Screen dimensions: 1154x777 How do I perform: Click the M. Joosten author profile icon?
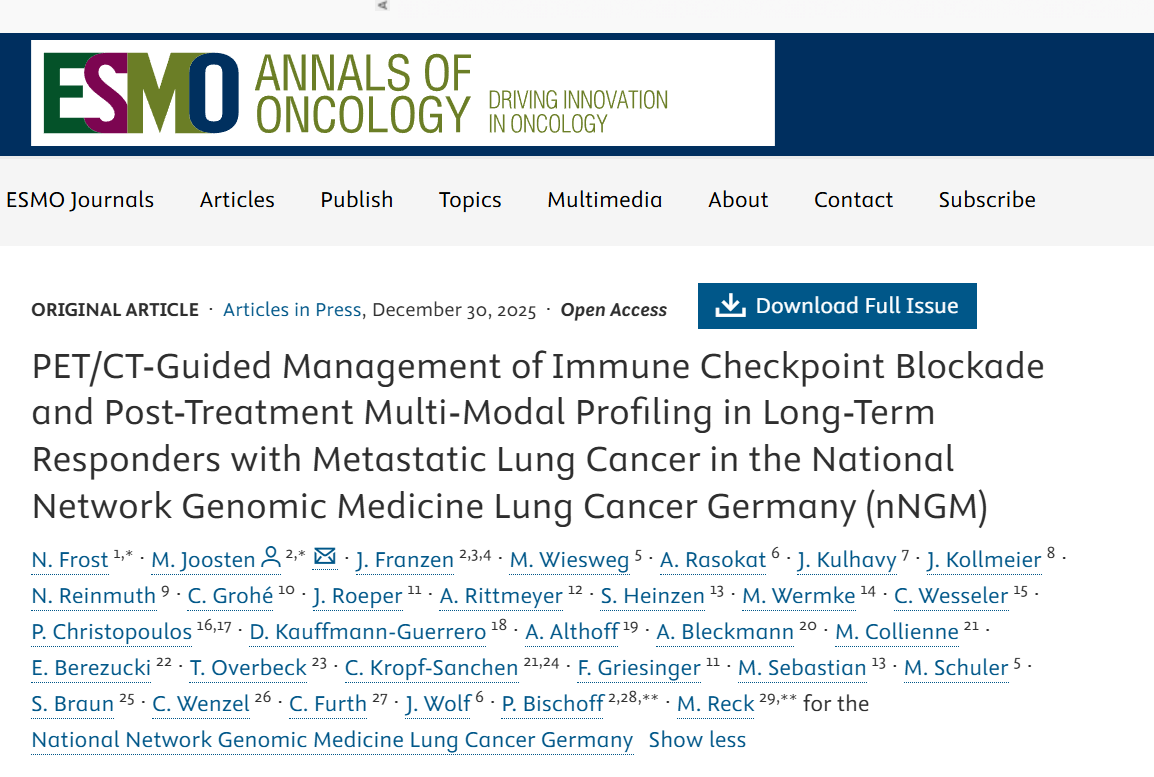[270, 558]
